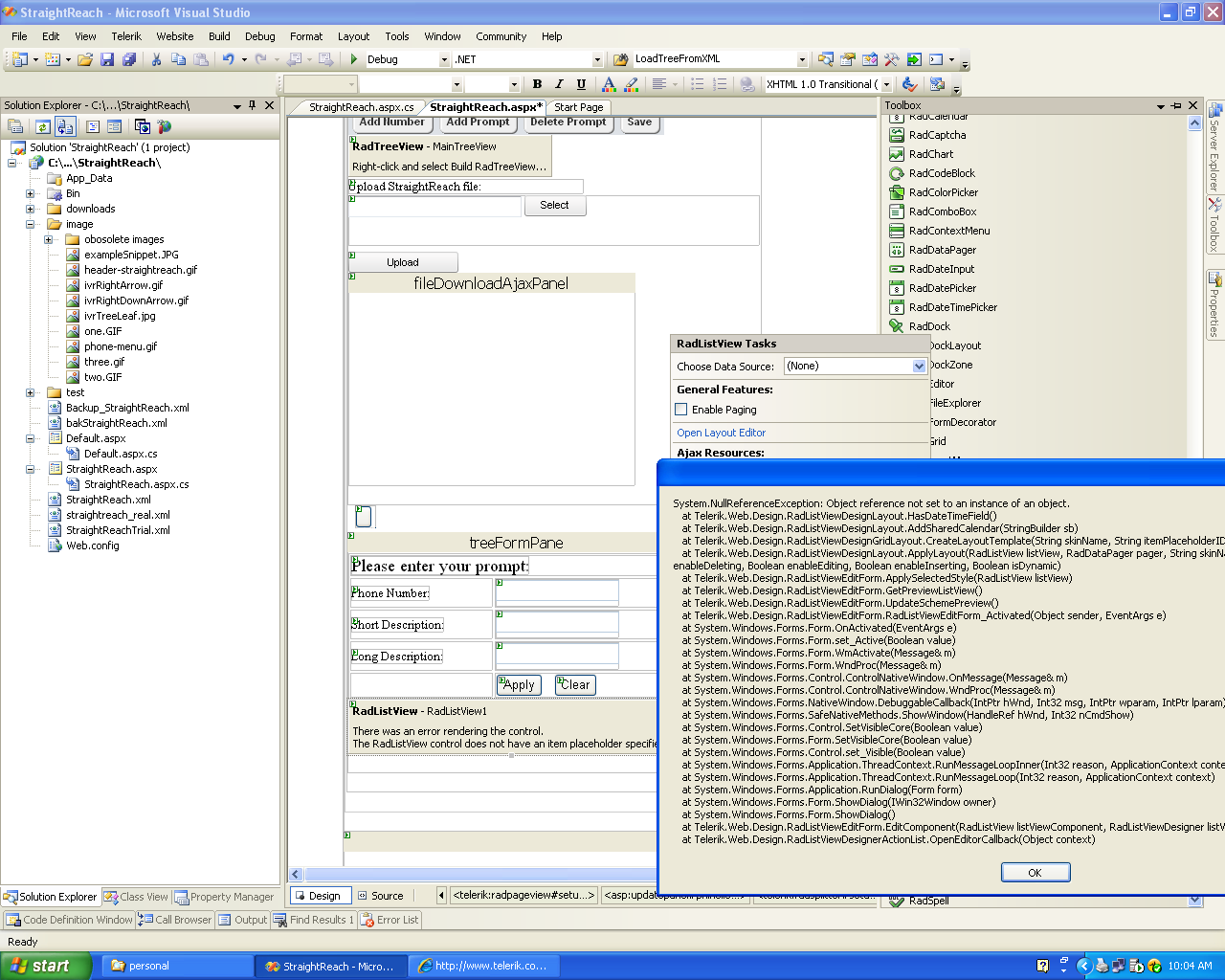The height and width of the screenshot is (980, 1225).
Task: Click the Windows Start button
Action: pos(46,966)
